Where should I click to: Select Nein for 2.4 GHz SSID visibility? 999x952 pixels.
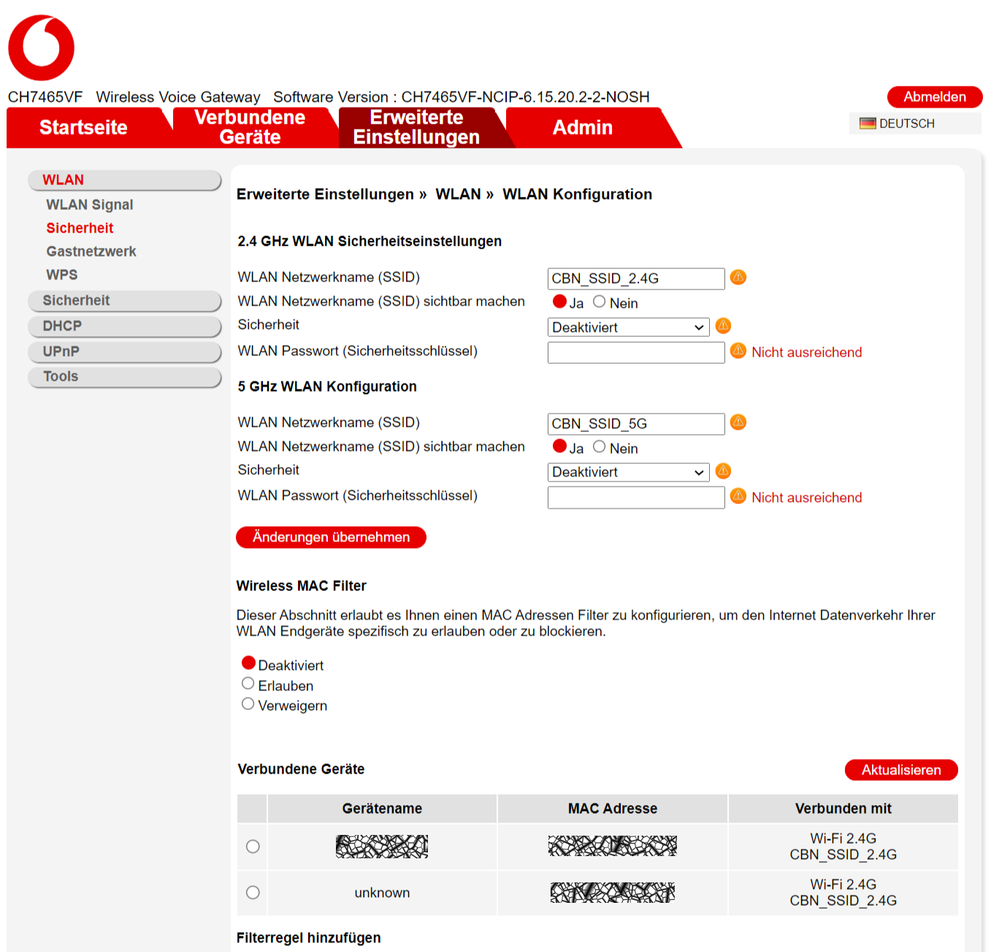pos(599,301)
